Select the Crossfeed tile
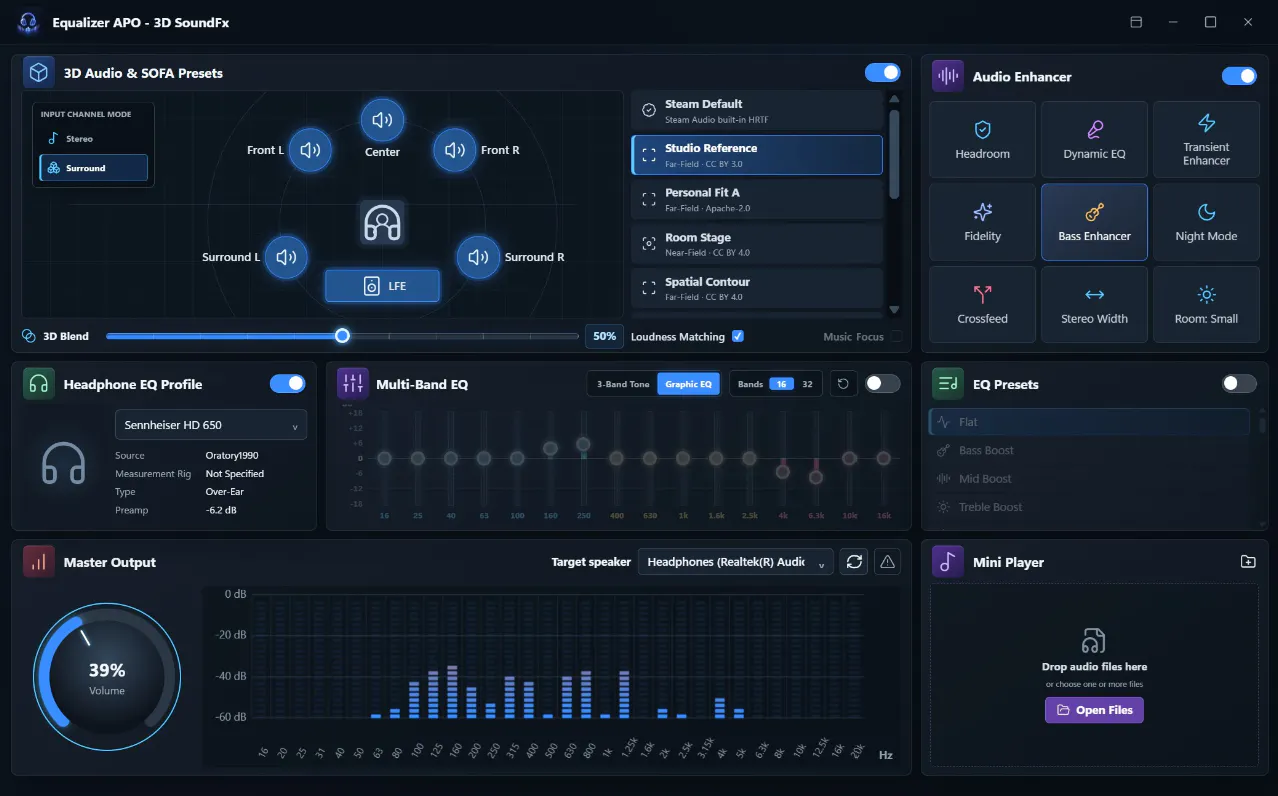 click(982, 304)
